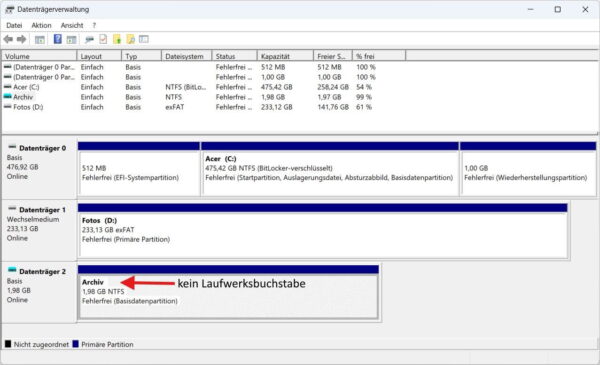600x365 pixels.
Task: Open the ? help menu
Action: click(94, 25)
